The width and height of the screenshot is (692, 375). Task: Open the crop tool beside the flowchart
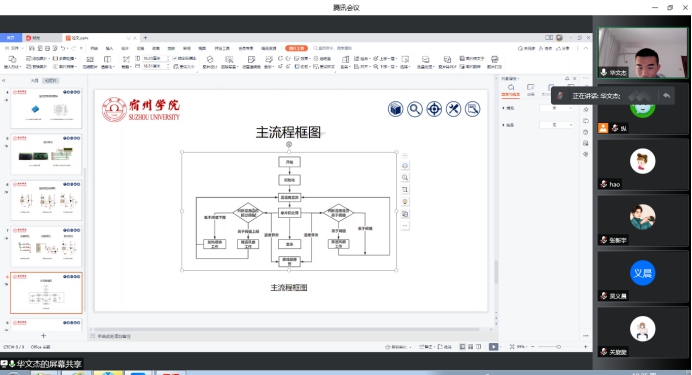405,190
